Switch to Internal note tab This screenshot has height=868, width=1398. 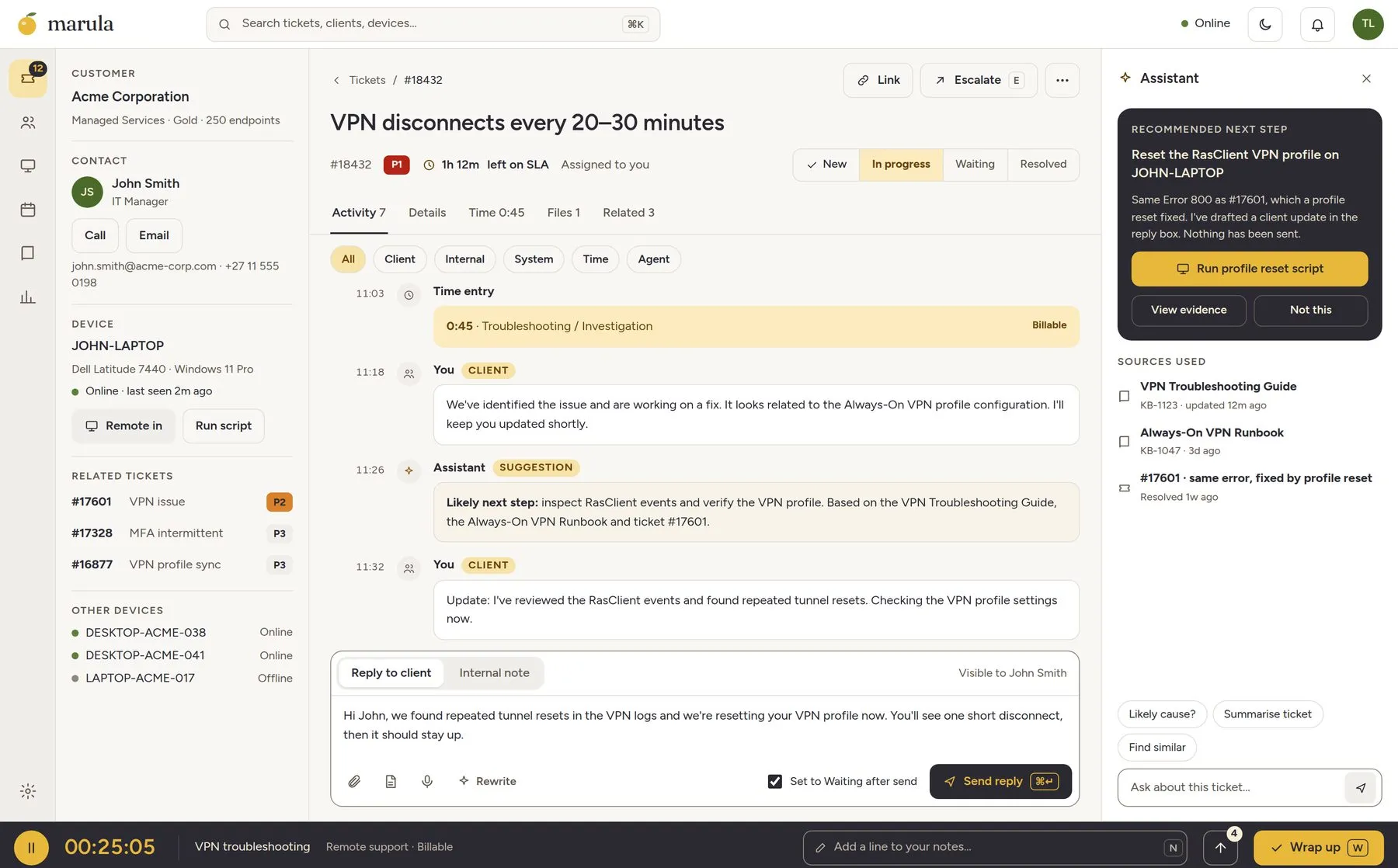pos(494,673)
